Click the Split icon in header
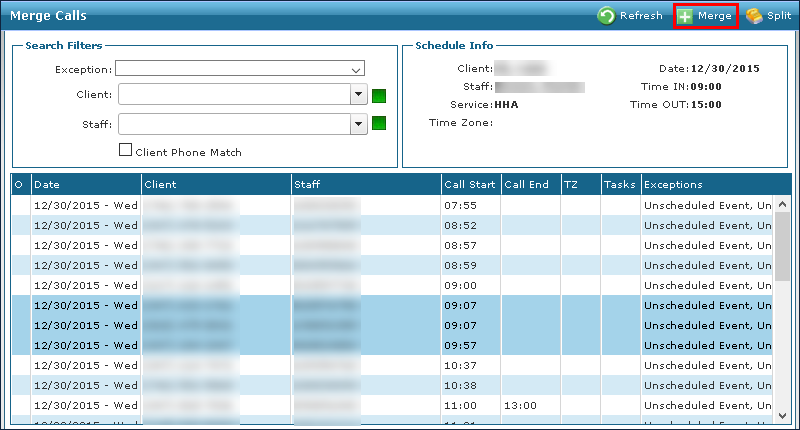 point(753,16)
